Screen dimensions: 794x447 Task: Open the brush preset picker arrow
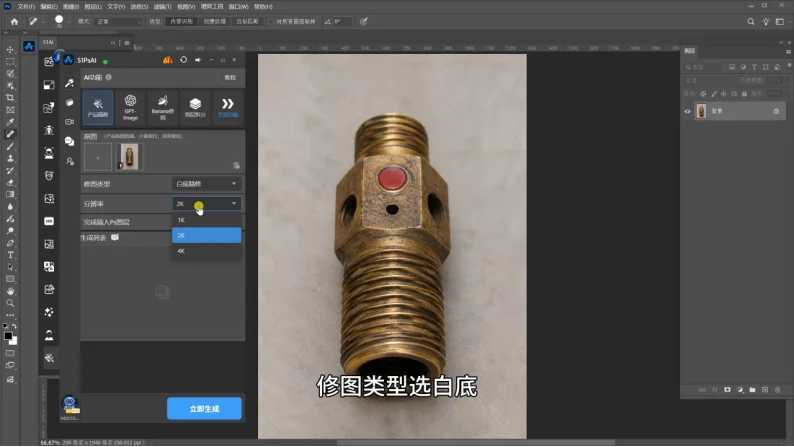point(68,22)
